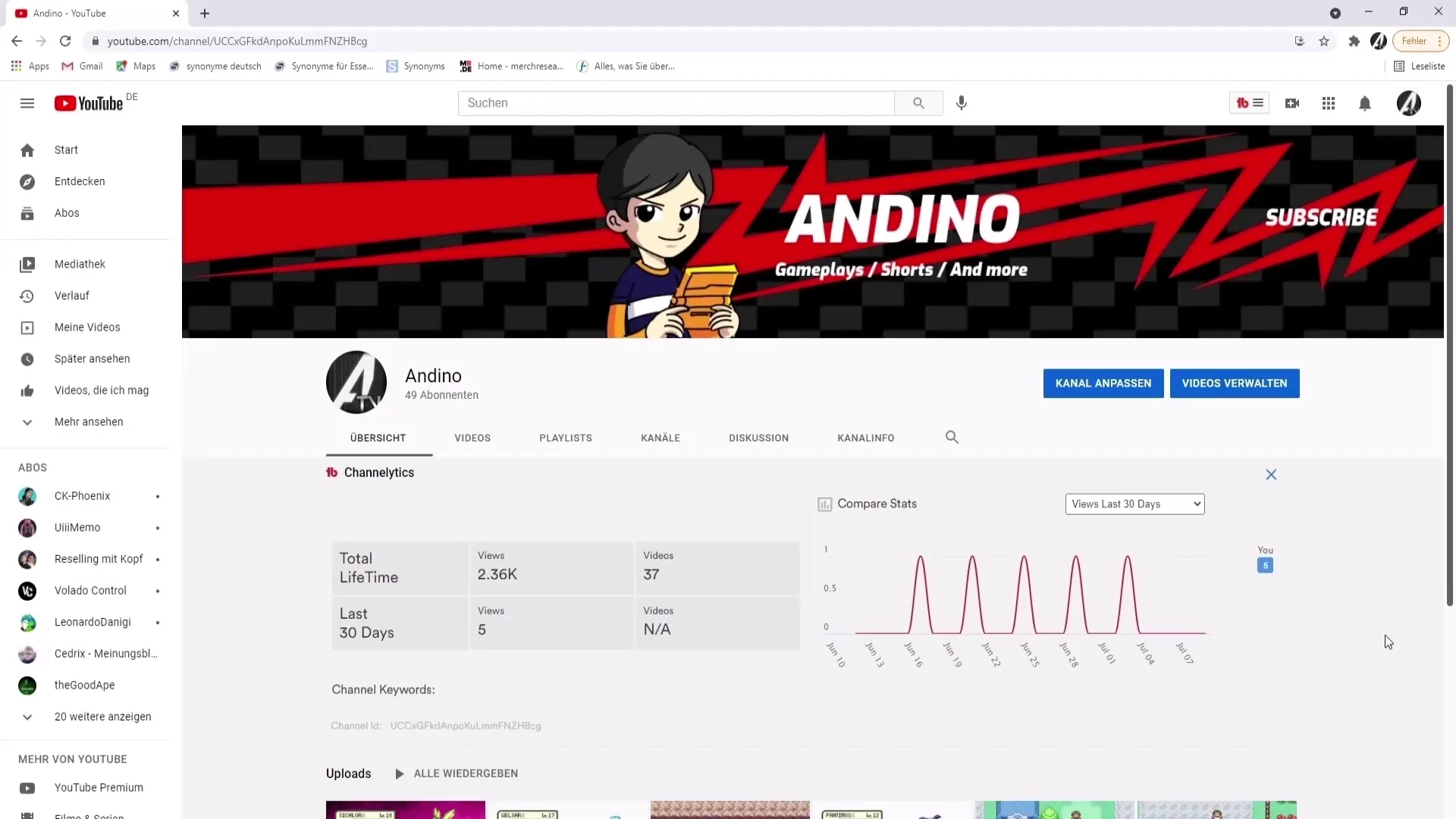Expand '20 weitere anzeigen' in sidebar
Image resolution: width=1456 pixels, height=819 pixels.
[x=103, y=716]
